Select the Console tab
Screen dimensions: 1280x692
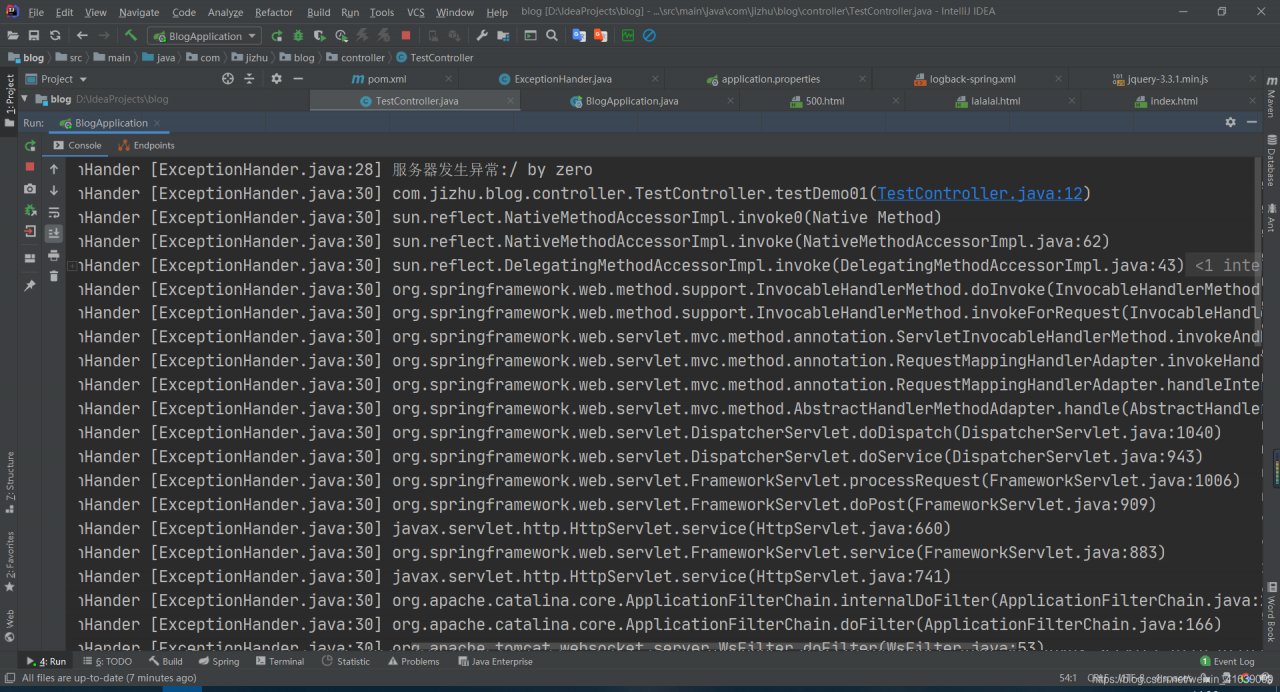coord(77,145)
